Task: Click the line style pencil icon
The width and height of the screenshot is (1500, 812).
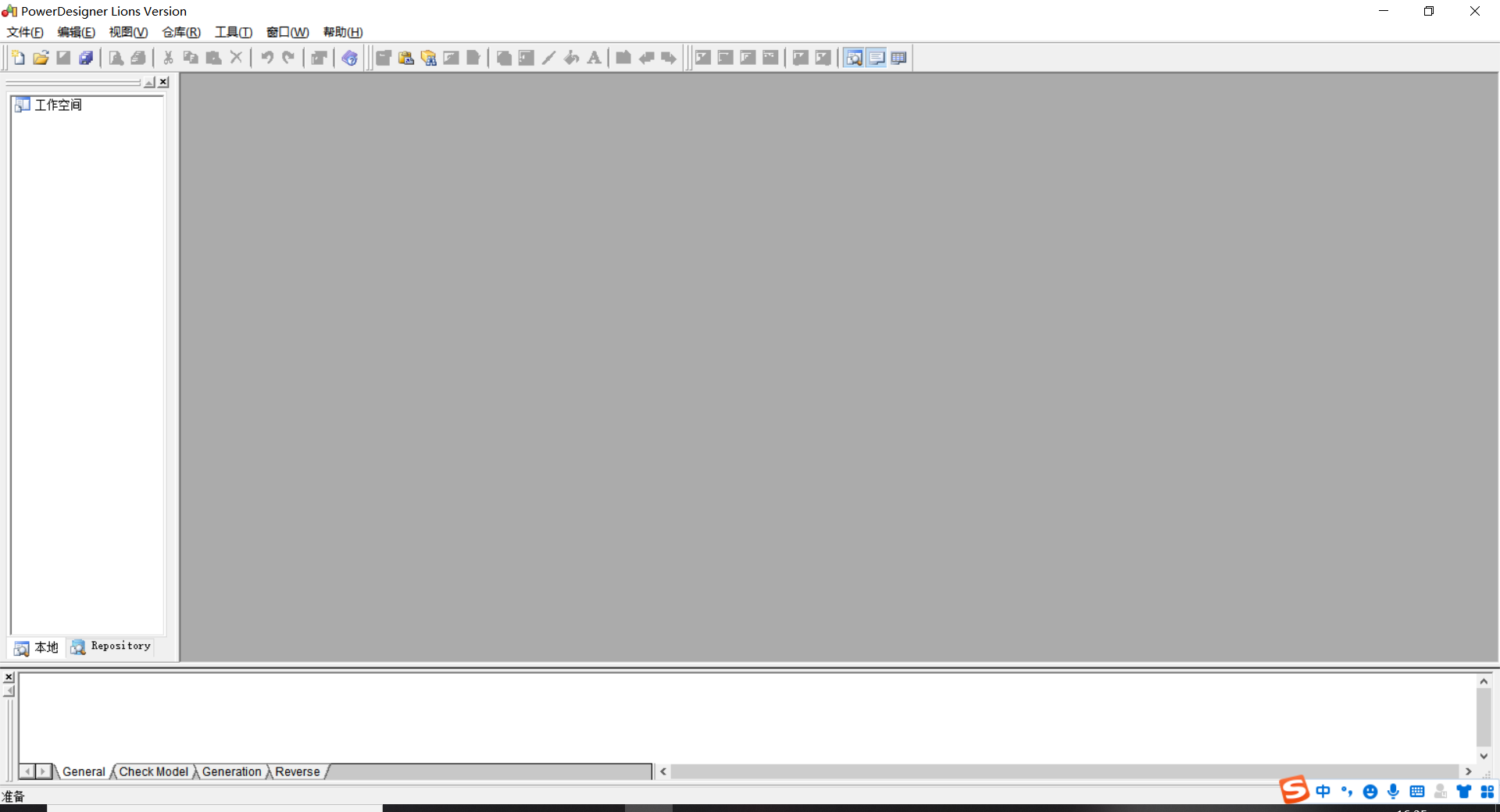Action: (549, 58)
